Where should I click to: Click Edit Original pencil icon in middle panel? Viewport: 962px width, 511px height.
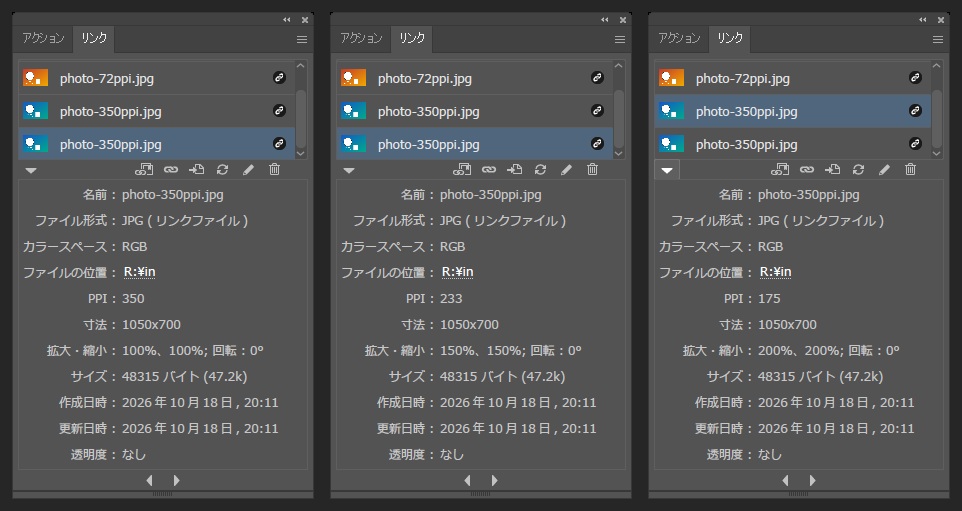tap(566, 169)
